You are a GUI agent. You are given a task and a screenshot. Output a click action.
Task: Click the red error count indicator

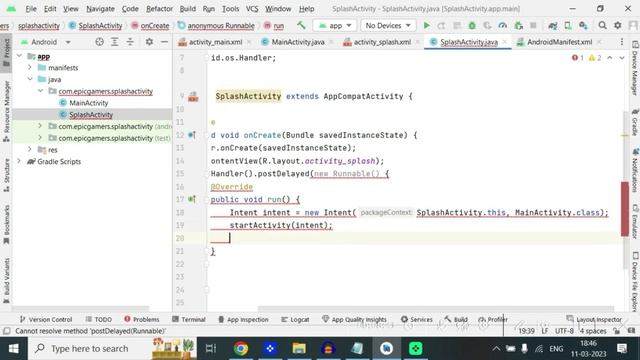(578, 58)
